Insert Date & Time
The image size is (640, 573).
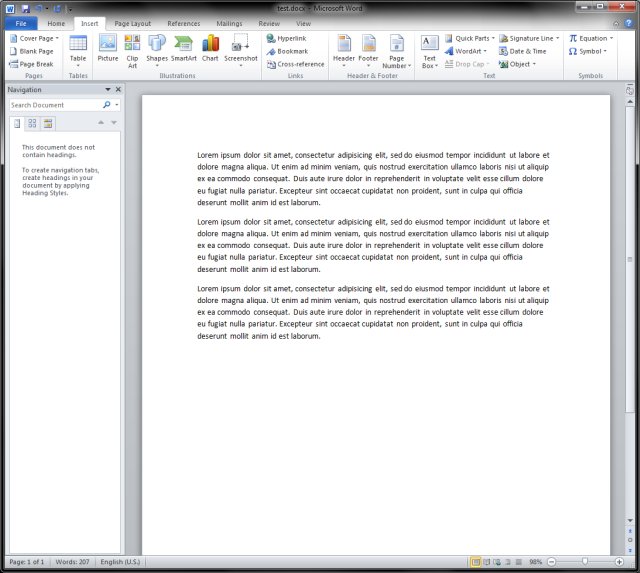coord(522,51)
